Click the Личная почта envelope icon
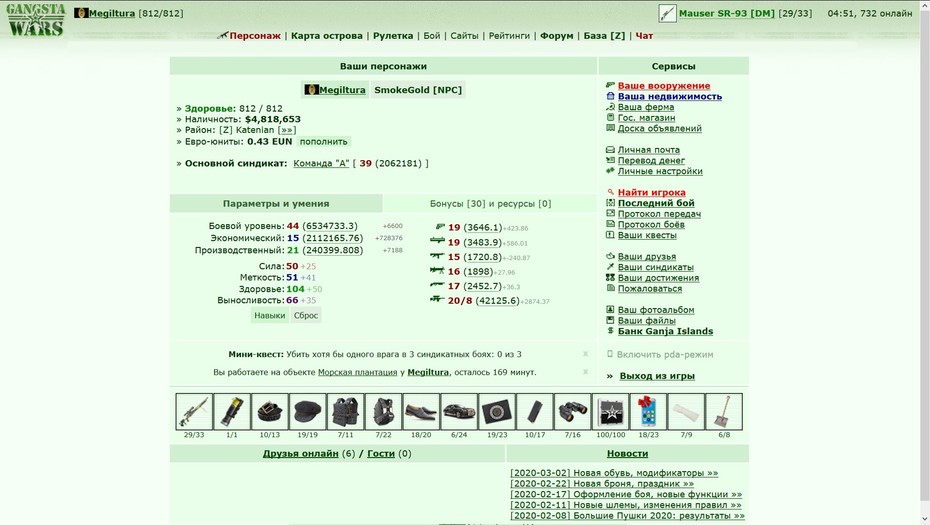The width and height of the screenshot is (930, 525). click(x=610, y=149)
